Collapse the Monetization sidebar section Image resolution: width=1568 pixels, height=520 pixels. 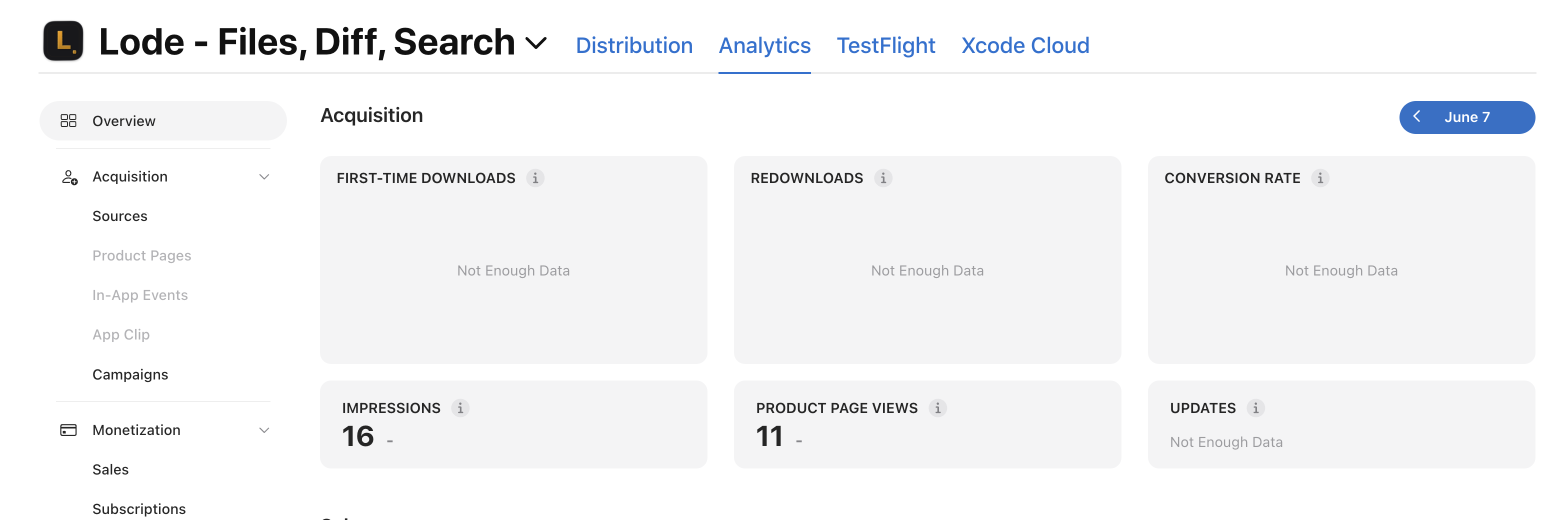pyautogui.click(x=264, y=430)
